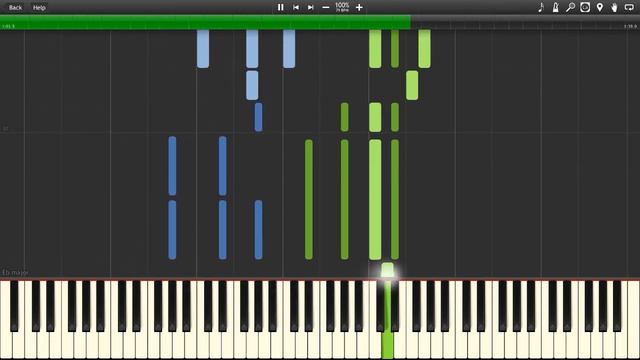640x360 pixels.
Task: Click the 100% speed readout
Action: pyautogui.click(x=342, y=7)
